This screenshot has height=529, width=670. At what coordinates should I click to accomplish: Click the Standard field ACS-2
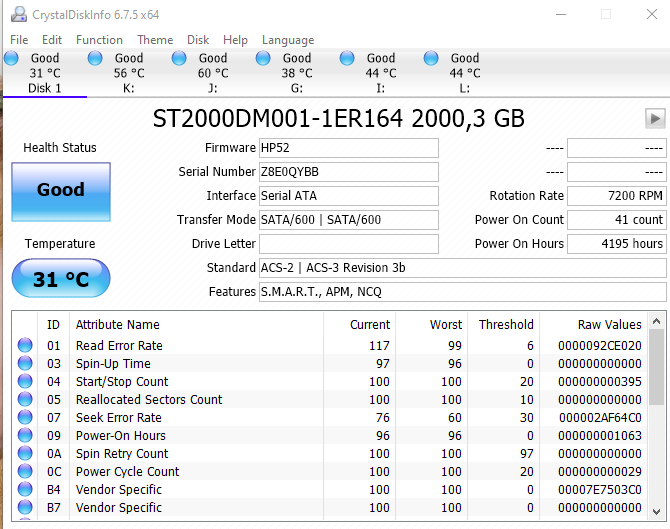pyautogui.click(x=463, y=267)
